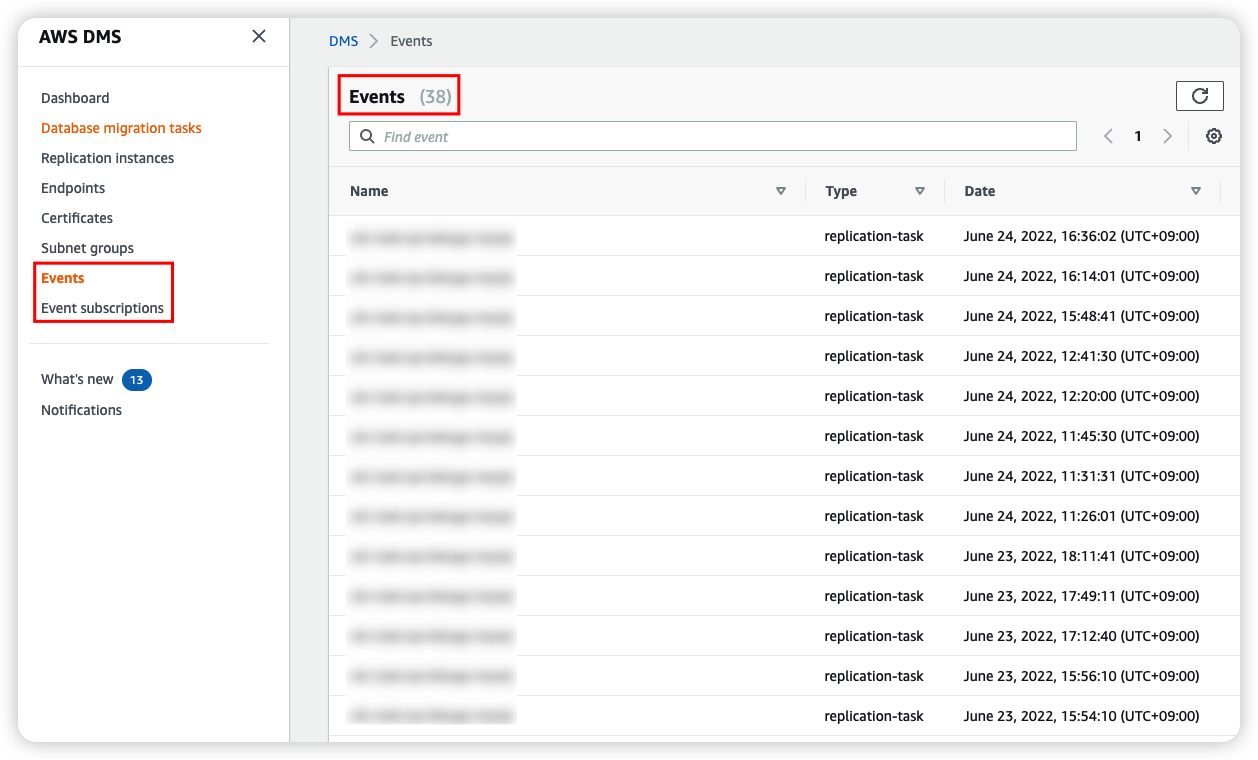Close the AWS DMS sidebar panel
This screenshot has height=760, width=1258.
click(259, 37)
